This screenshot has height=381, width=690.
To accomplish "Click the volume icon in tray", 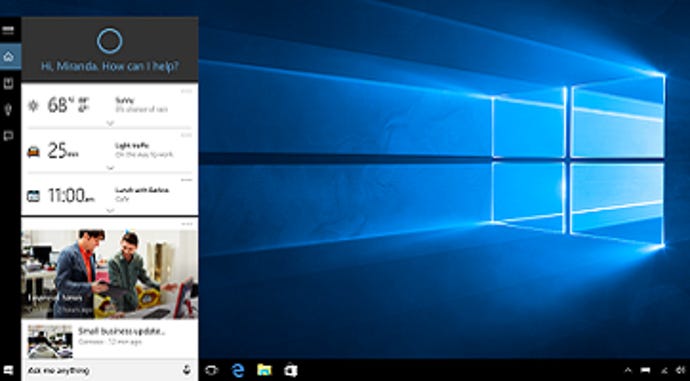I will [681, 370].
